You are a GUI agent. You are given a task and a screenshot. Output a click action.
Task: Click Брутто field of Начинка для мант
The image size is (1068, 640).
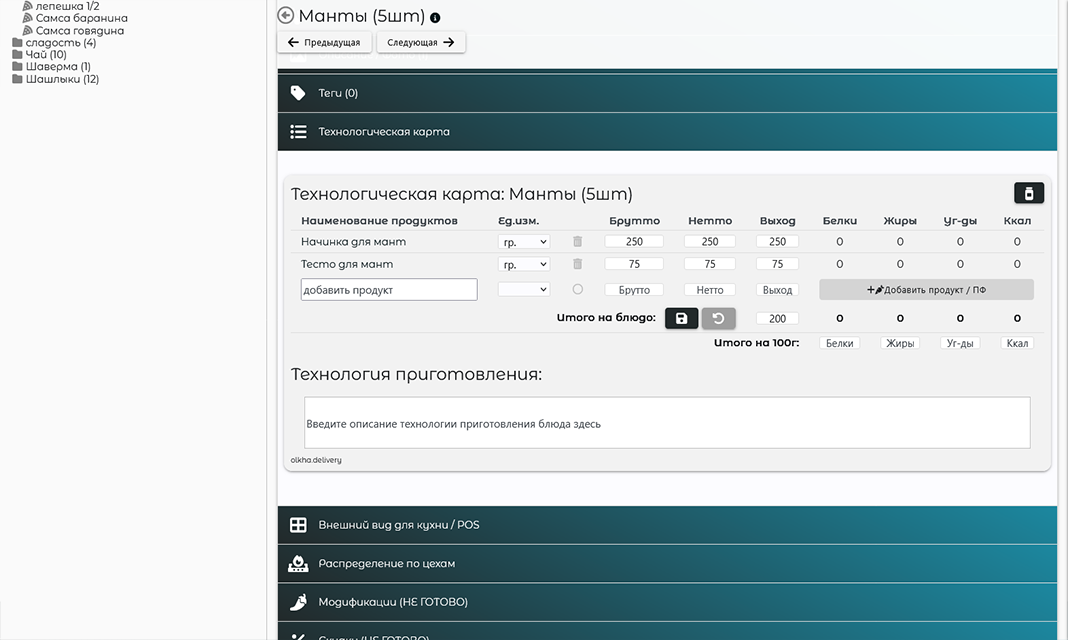634,242
